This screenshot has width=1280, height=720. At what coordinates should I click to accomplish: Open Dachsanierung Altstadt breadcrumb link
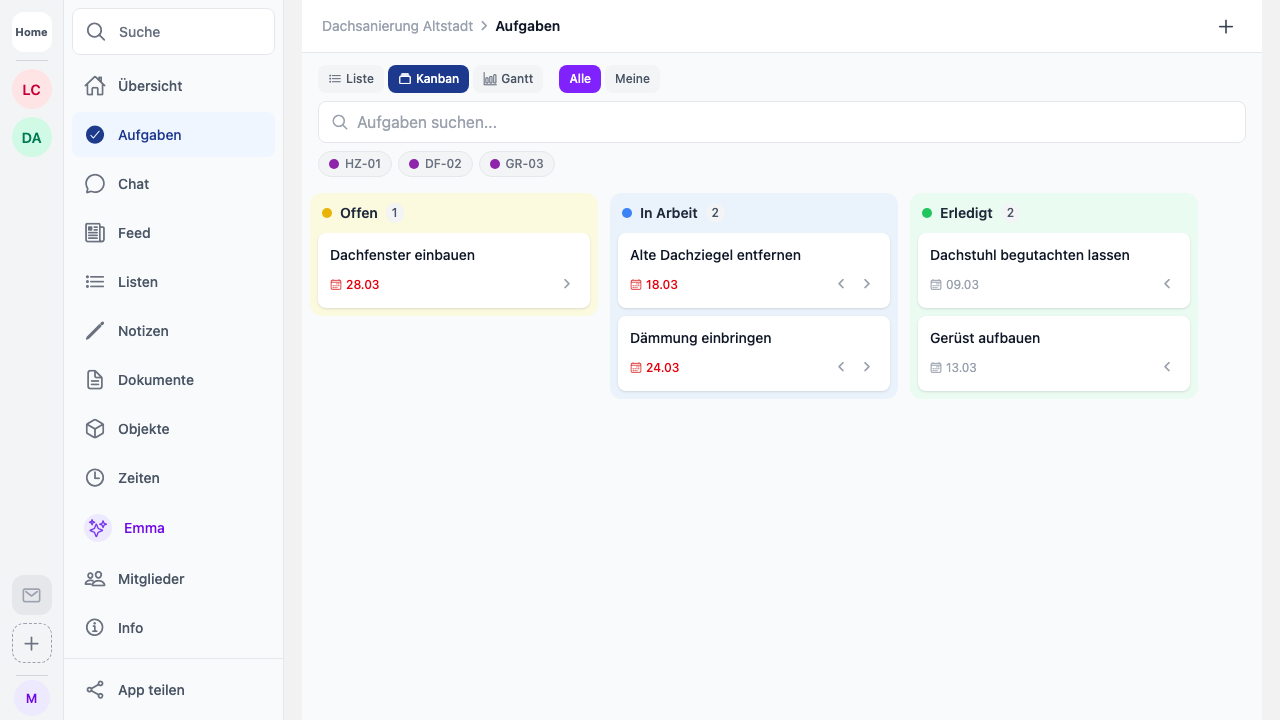397,26
